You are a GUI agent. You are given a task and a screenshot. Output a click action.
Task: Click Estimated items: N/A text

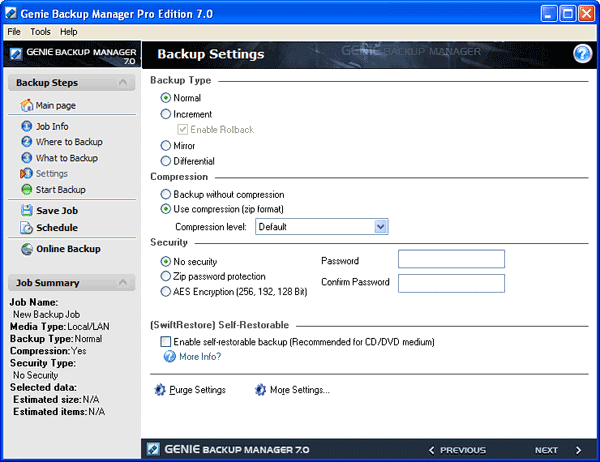59,412
